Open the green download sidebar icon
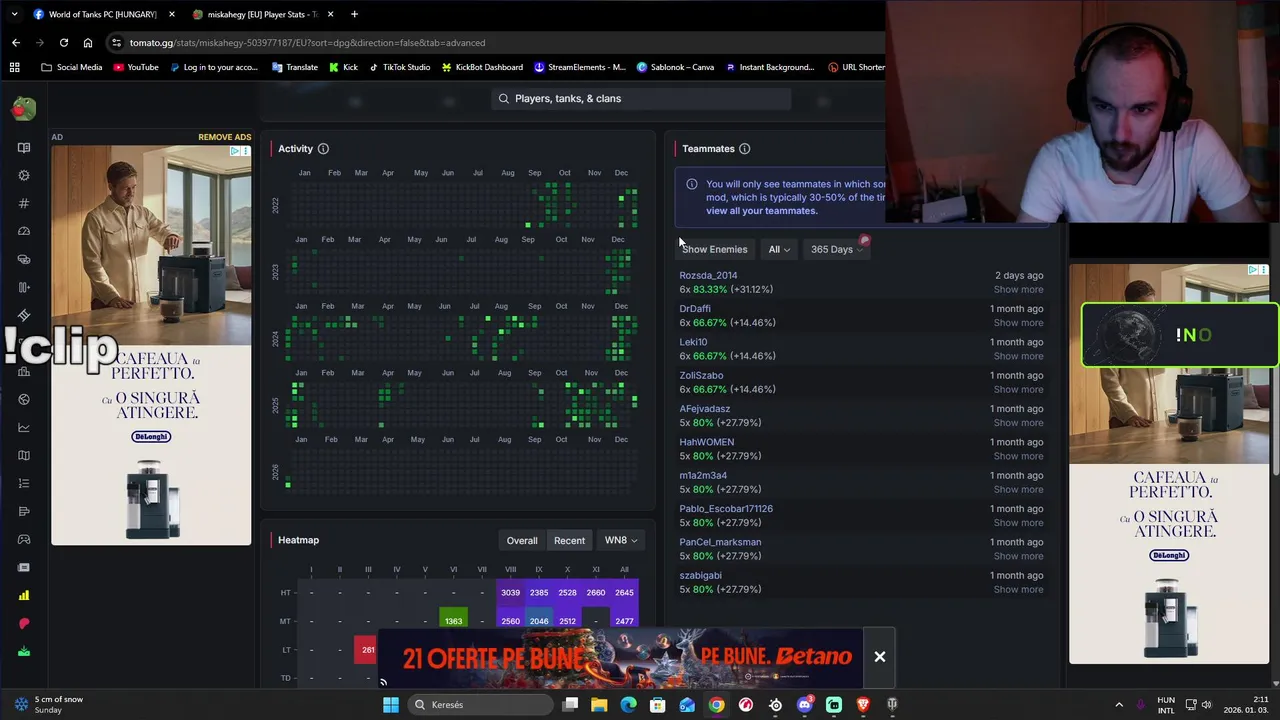This screenshot has height=720, width=1280. (24, 651)
